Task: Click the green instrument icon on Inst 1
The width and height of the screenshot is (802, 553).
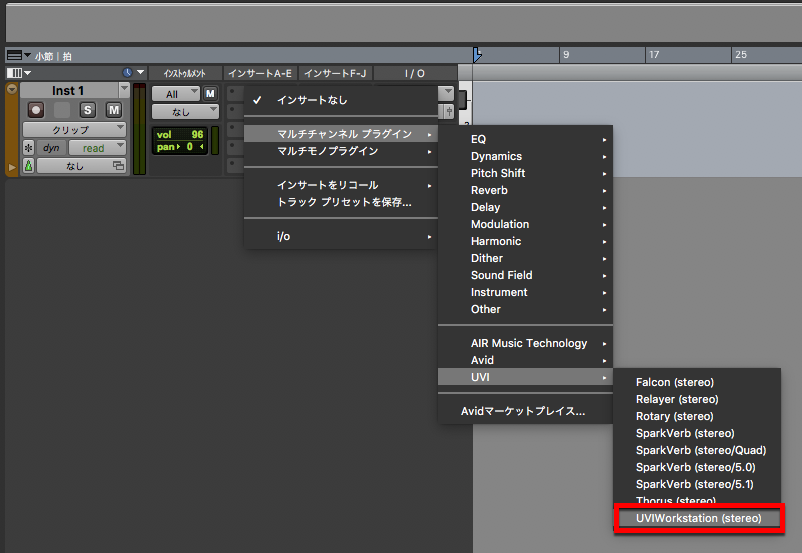Action: tap(29, 165)
